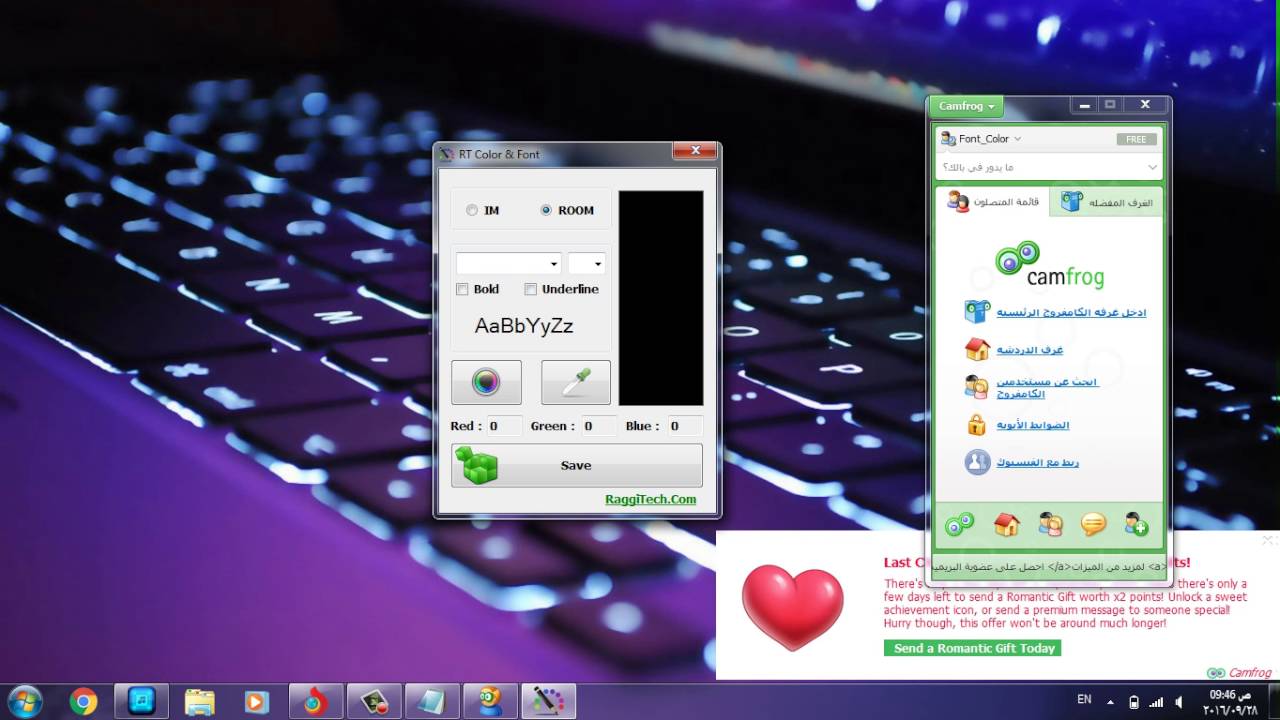Image resolution: width=1280 pixels, height=720 pixels.
Task: Click the padlock parental controls icon
Action: click(x=977, y=425)
